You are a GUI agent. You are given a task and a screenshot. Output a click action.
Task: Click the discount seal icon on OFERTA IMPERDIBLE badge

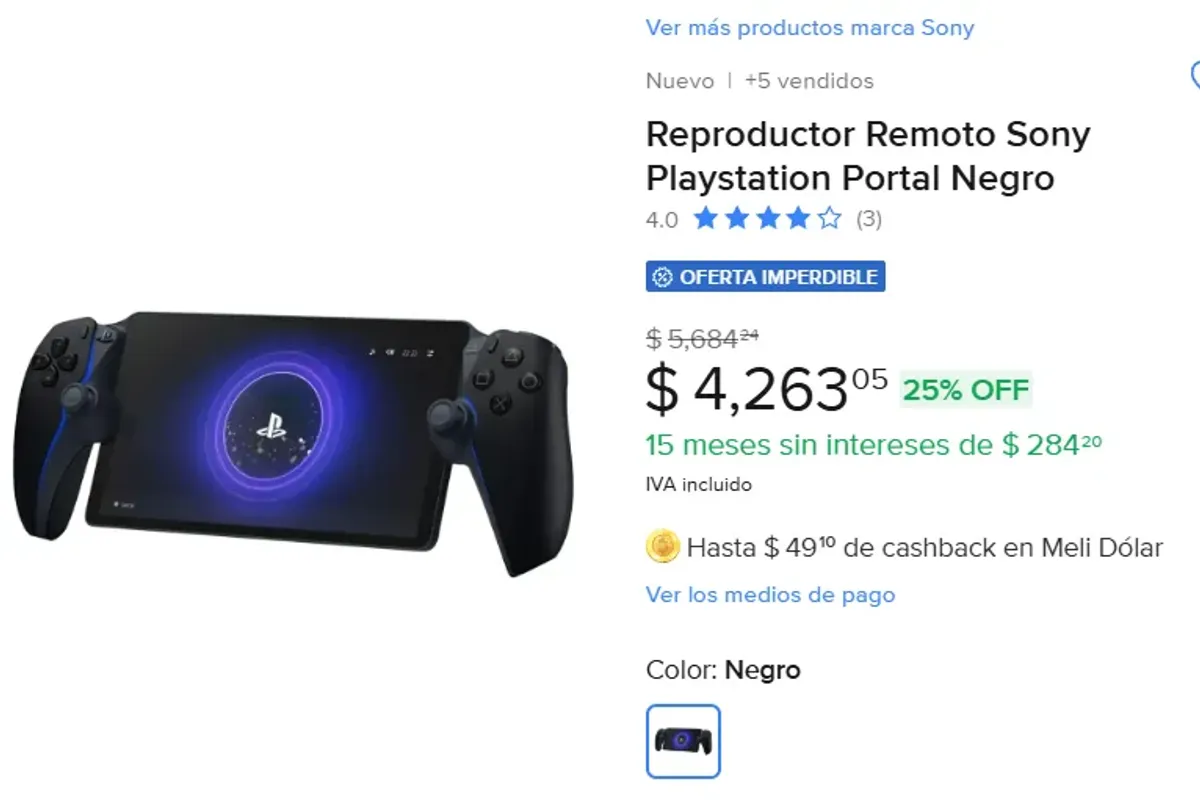click(663, 276)
